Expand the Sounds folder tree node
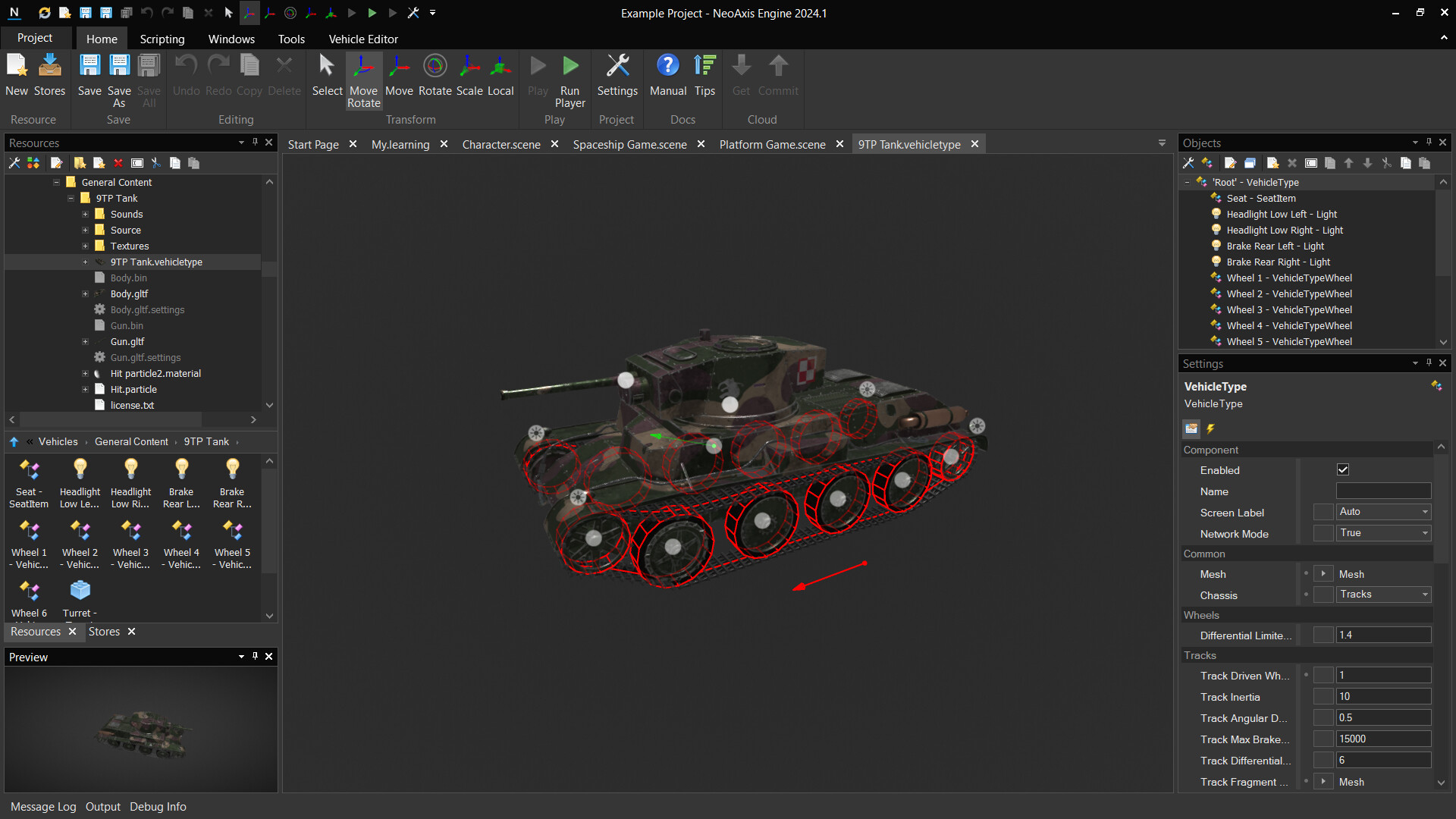The width and height of the screenshot is (1456, 819). (x=86, y=215)
